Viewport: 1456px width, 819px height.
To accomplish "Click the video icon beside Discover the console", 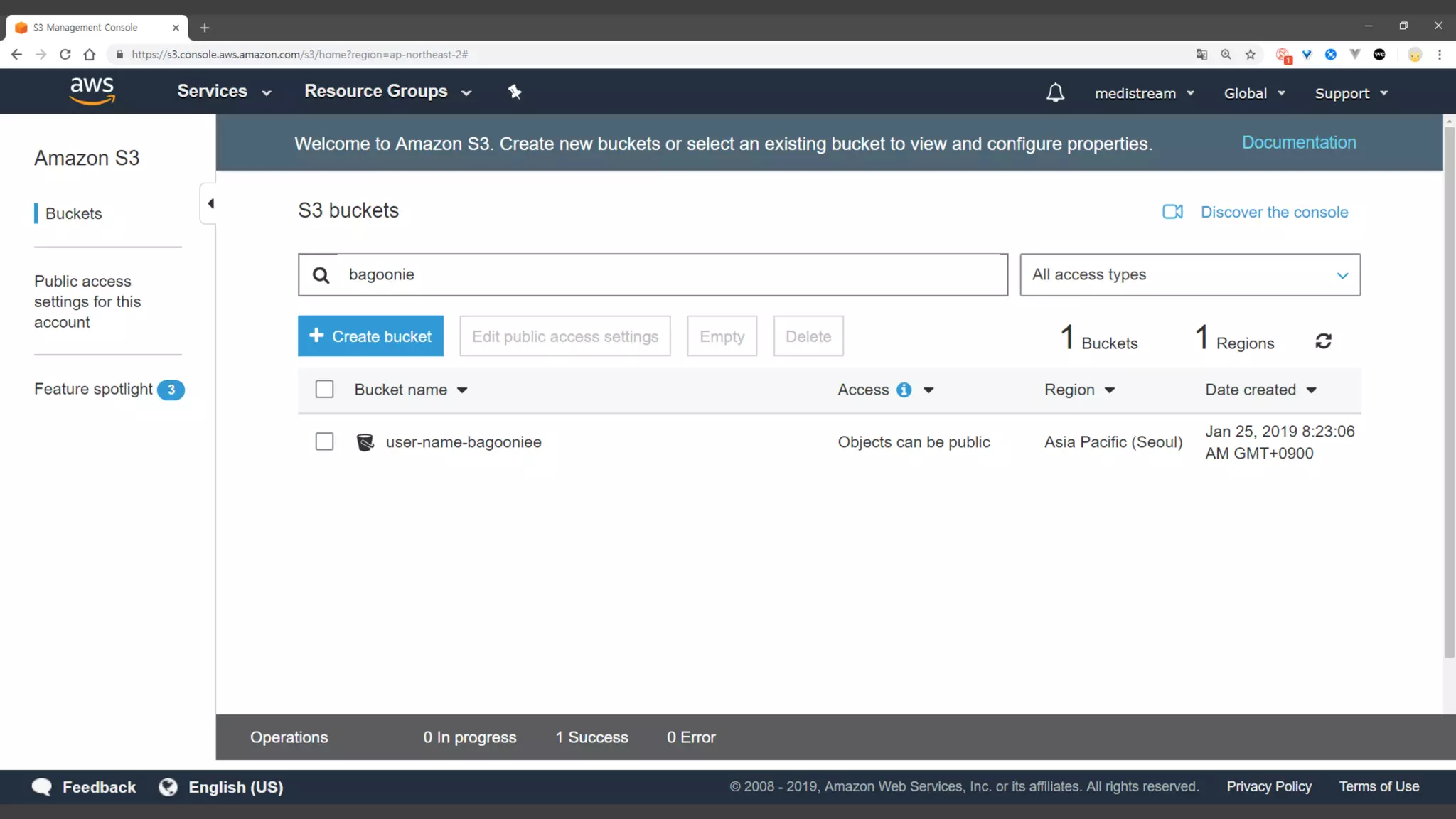I will (1172, 212).
